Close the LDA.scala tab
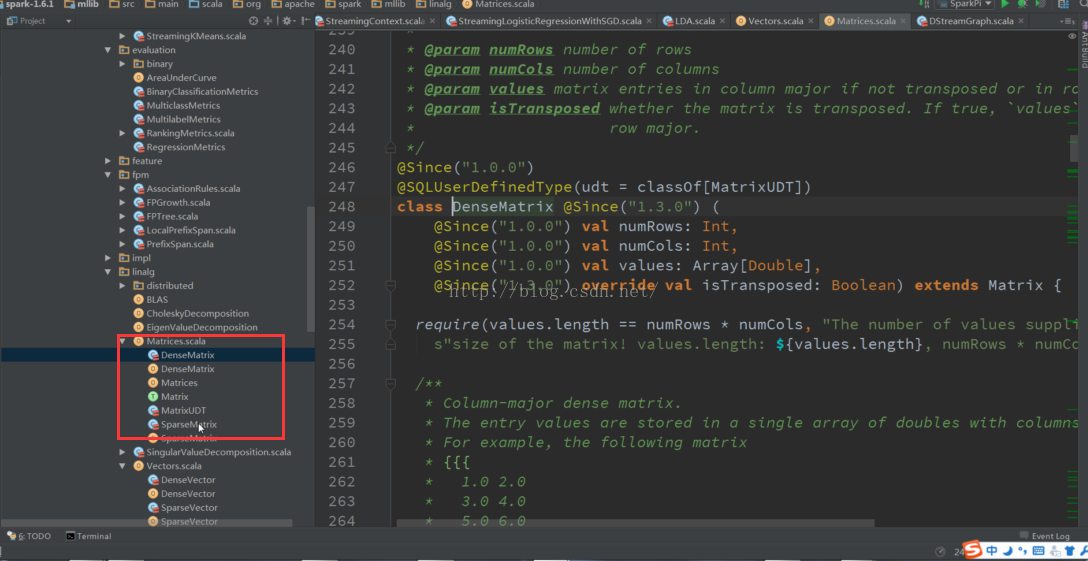1088x561 pixels. click(722, 21)
